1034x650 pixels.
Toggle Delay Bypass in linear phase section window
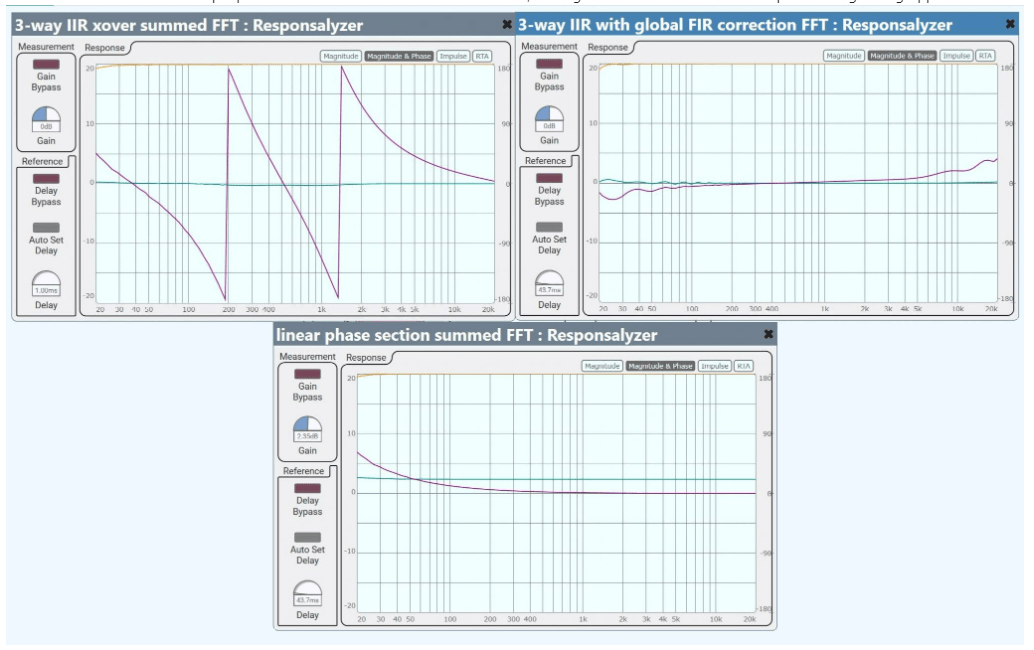[x=307, y=489]
